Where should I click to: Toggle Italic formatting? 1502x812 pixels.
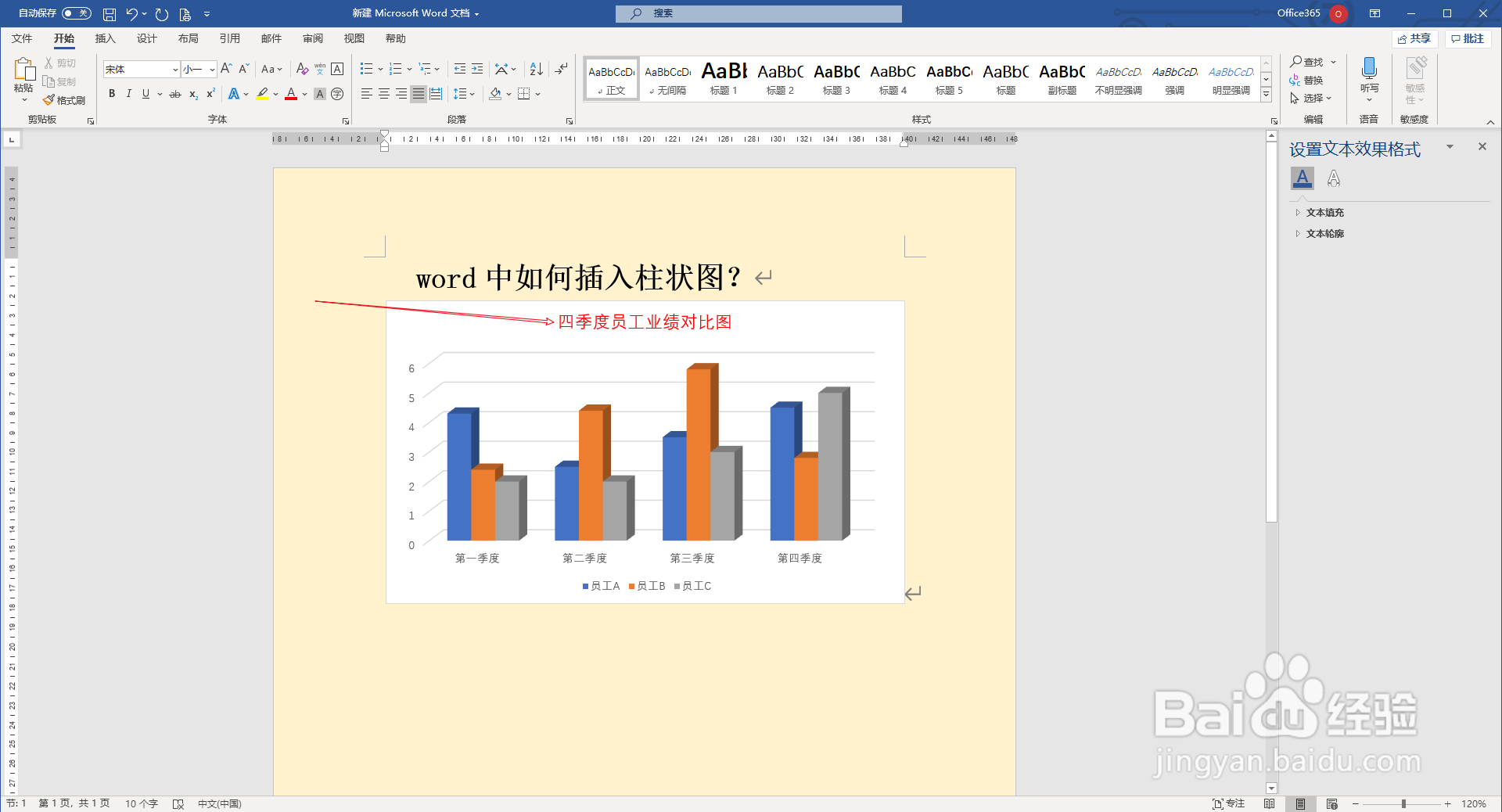pyautogui.click(x=128, y=94)
